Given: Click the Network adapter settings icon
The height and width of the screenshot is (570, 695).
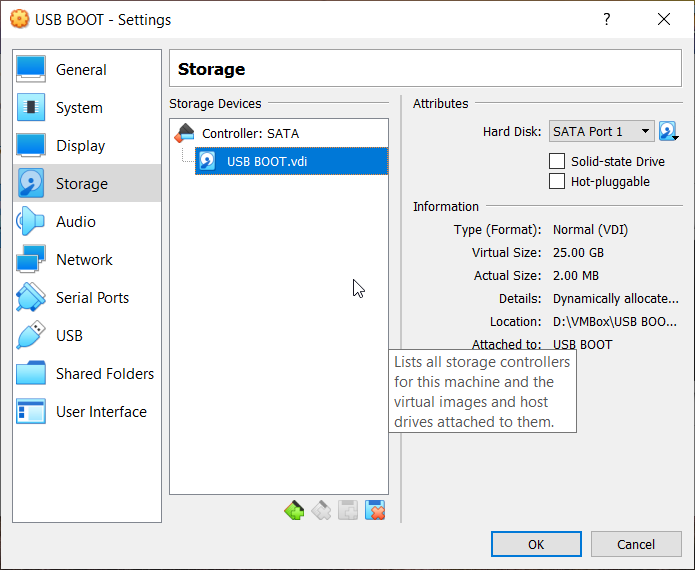Looking at the screenshot, I should coord(31,260).
